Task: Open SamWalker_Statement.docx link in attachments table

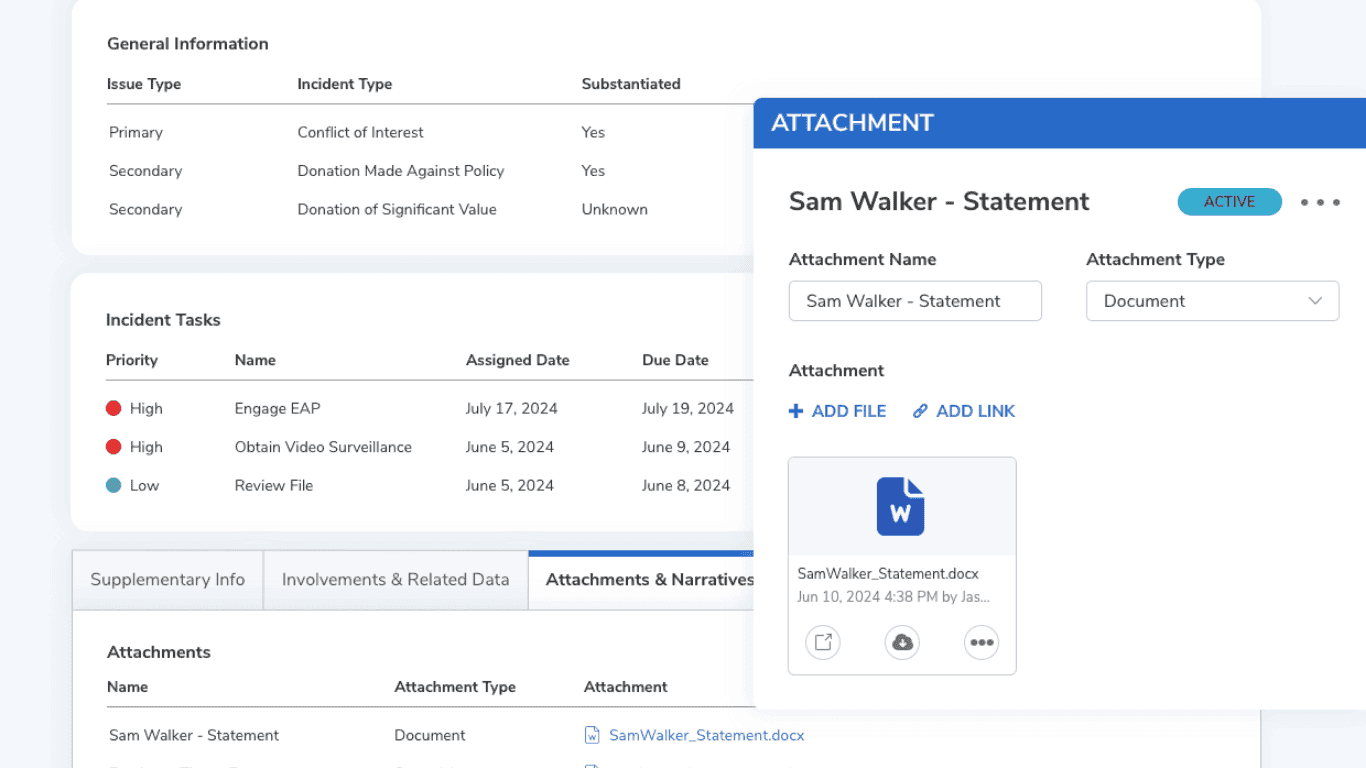Action: 706,735
